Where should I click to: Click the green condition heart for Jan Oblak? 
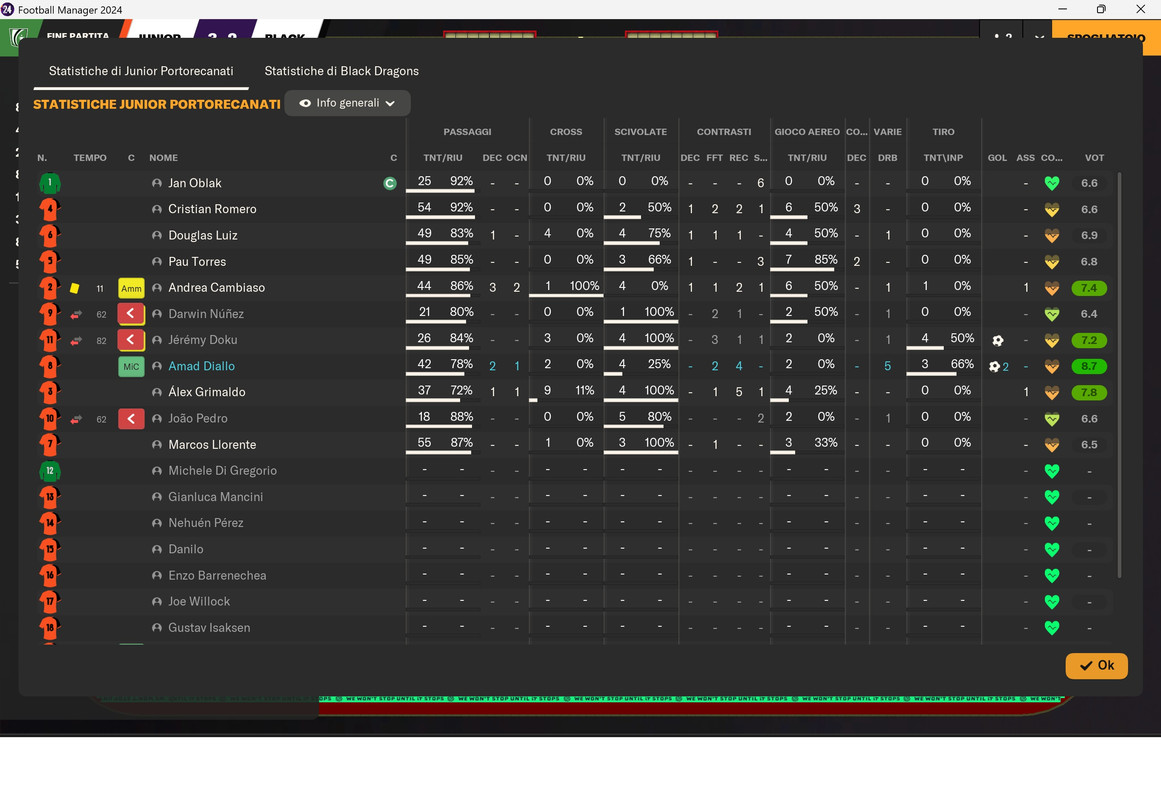point(1051,183)
